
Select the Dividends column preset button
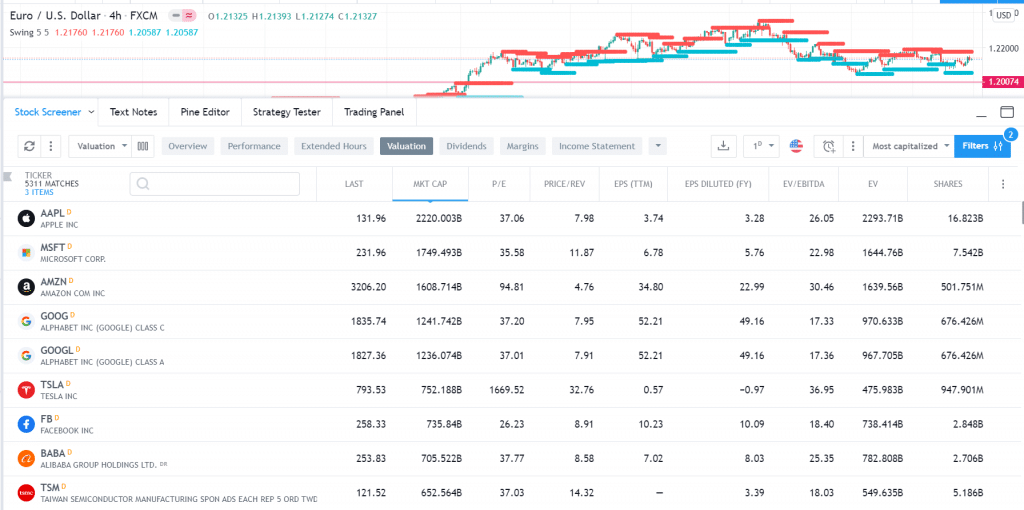[x=466, y=146]
